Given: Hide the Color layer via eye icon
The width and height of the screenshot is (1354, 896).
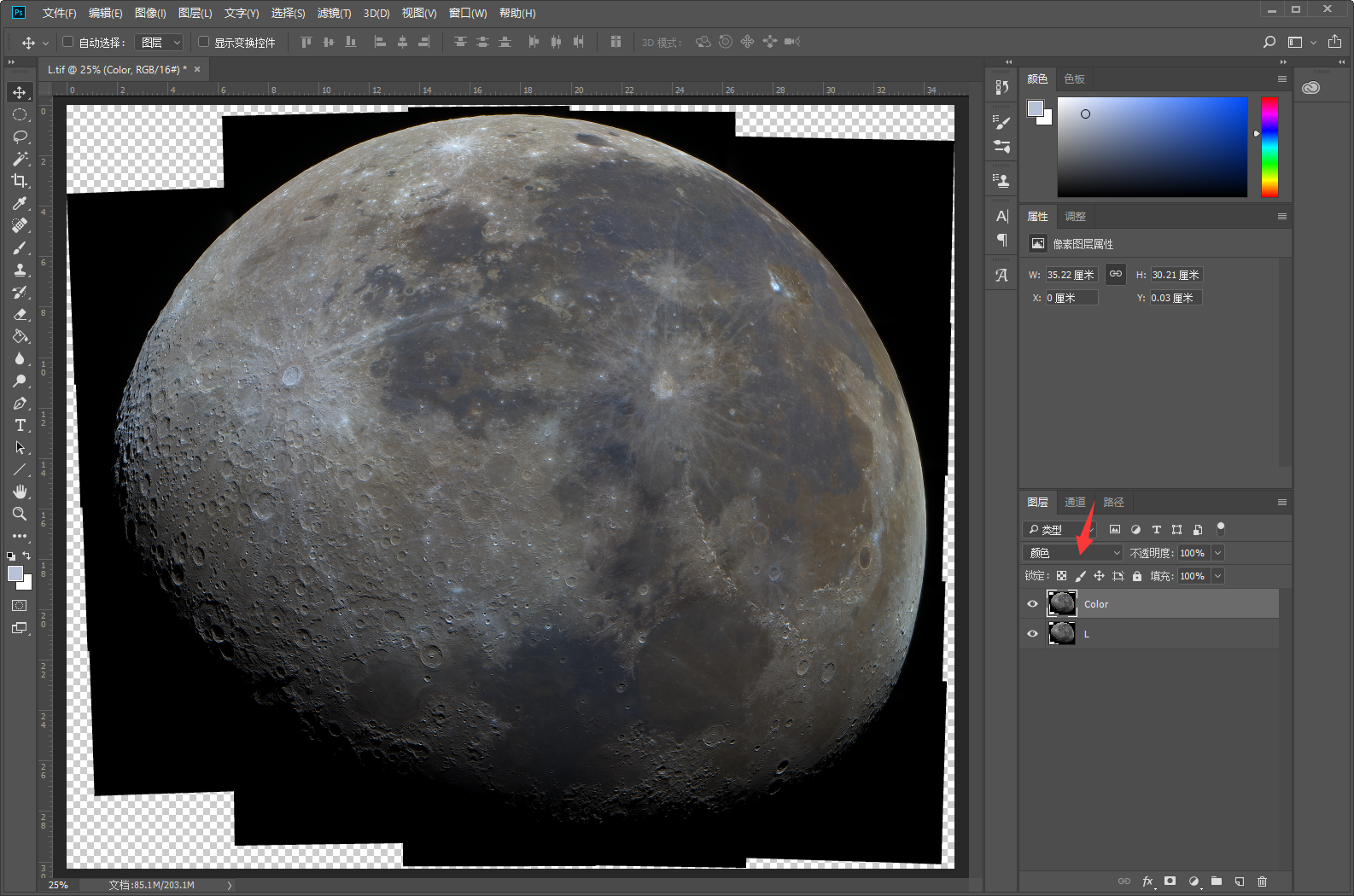Looking at the screenshot, I should (x=1032, y=604).
